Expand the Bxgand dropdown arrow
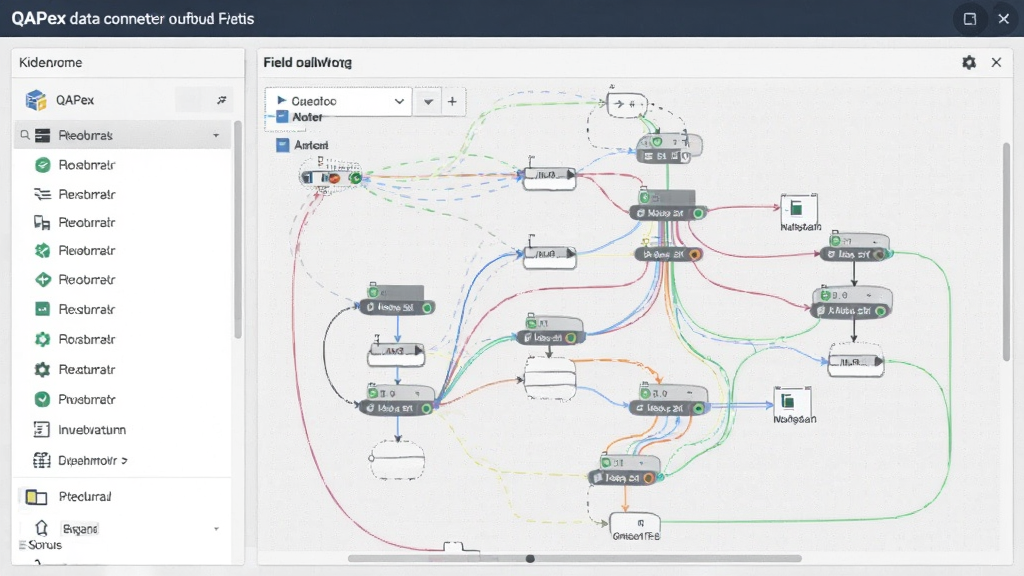Screen dimensions: 1024x576 [216, 528]
